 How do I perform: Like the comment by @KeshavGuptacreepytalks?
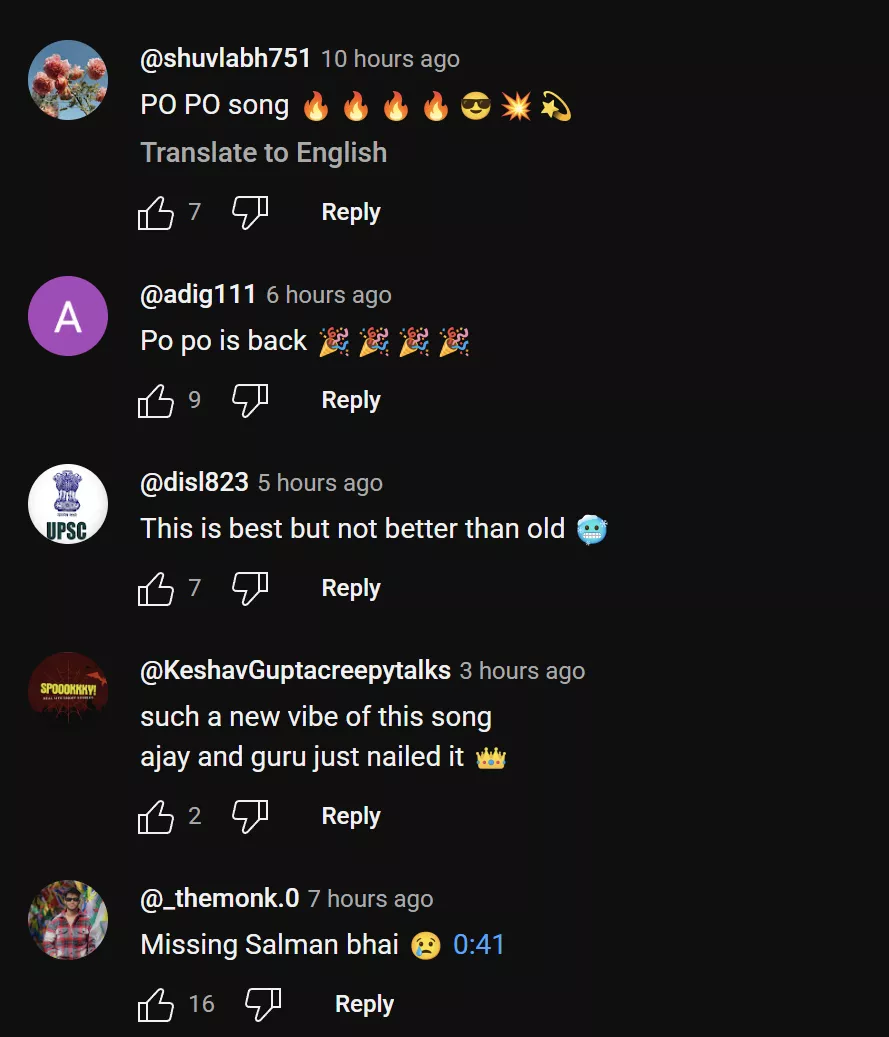point(156,816)
